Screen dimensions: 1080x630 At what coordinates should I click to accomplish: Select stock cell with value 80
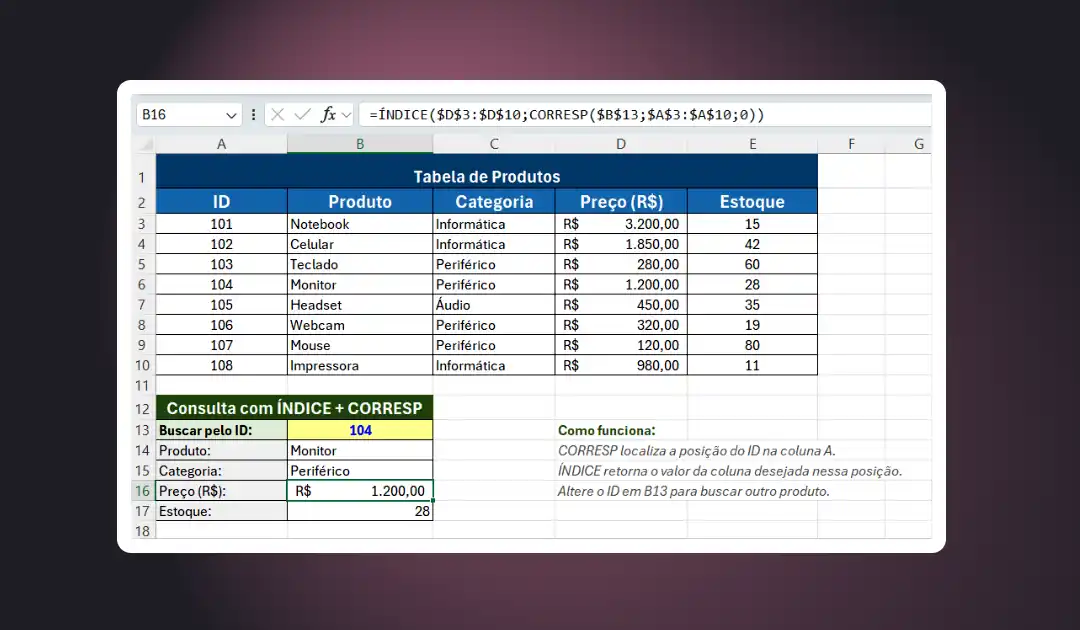(752, 345)
